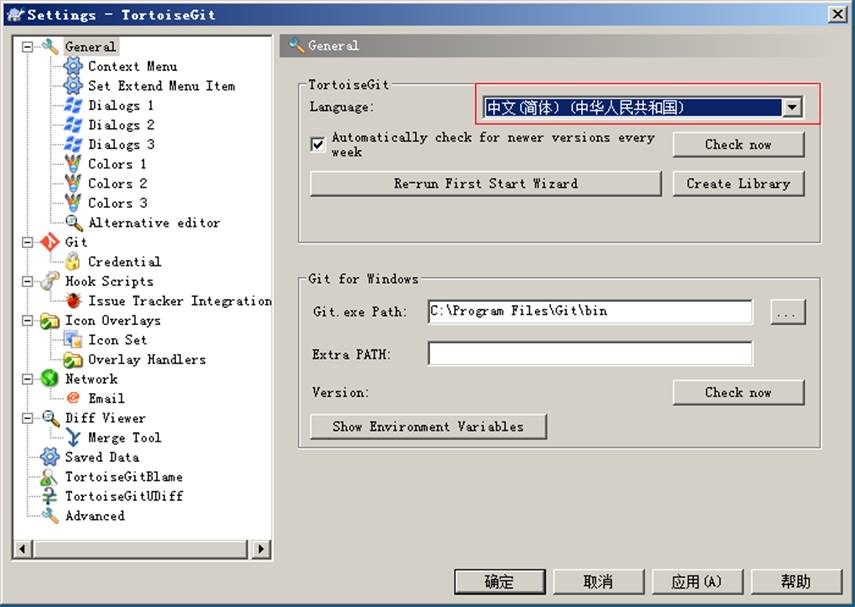Apply changes with 应用(A) button
The height and width of the screenshot is (607, 855).
click(697, 582)
